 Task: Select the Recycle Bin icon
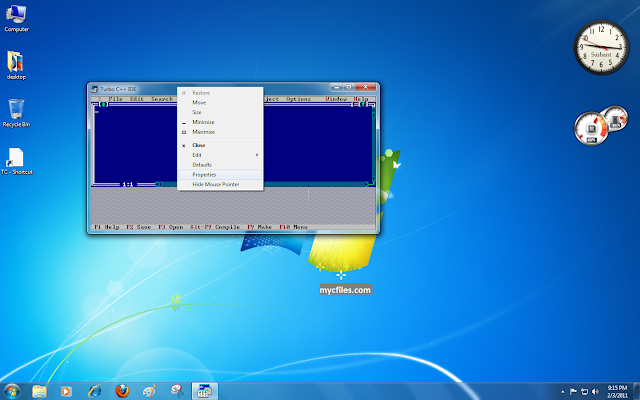pos(16,113)
